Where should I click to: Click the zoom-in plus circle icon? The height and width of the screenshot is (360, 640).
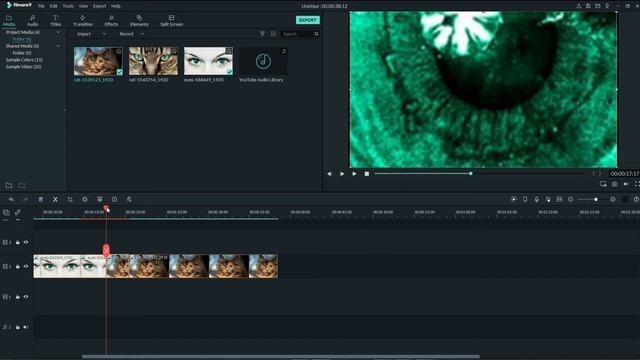(613, 199)
